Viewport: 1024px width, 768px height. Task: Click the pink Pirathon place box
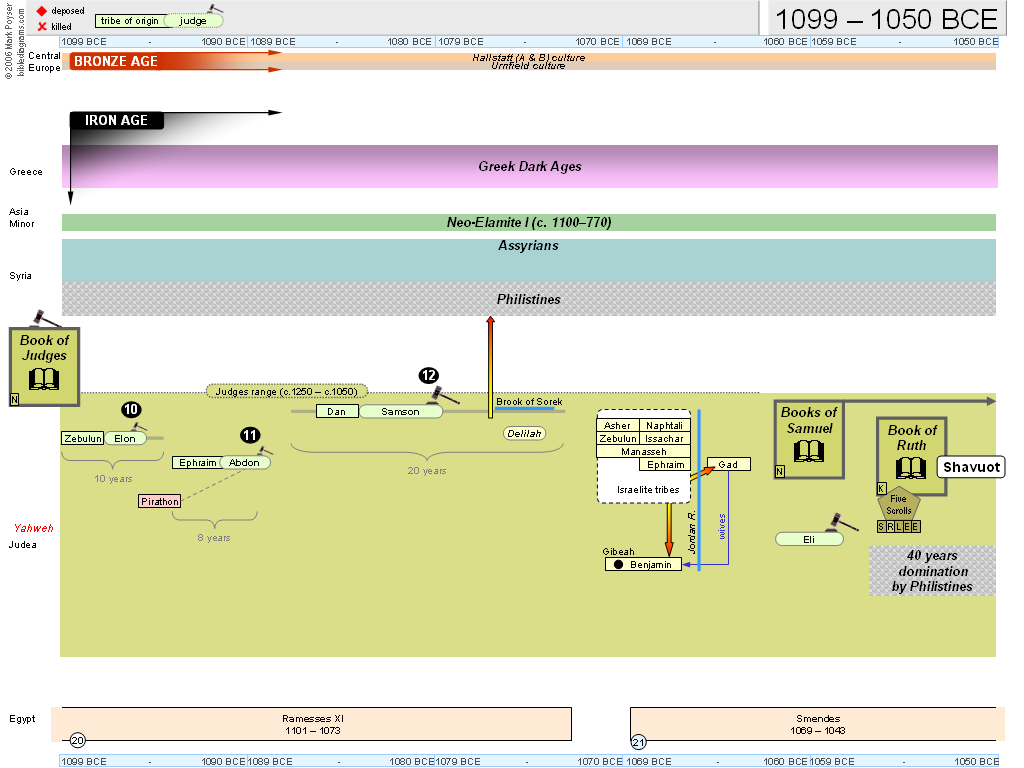(159, 501)
